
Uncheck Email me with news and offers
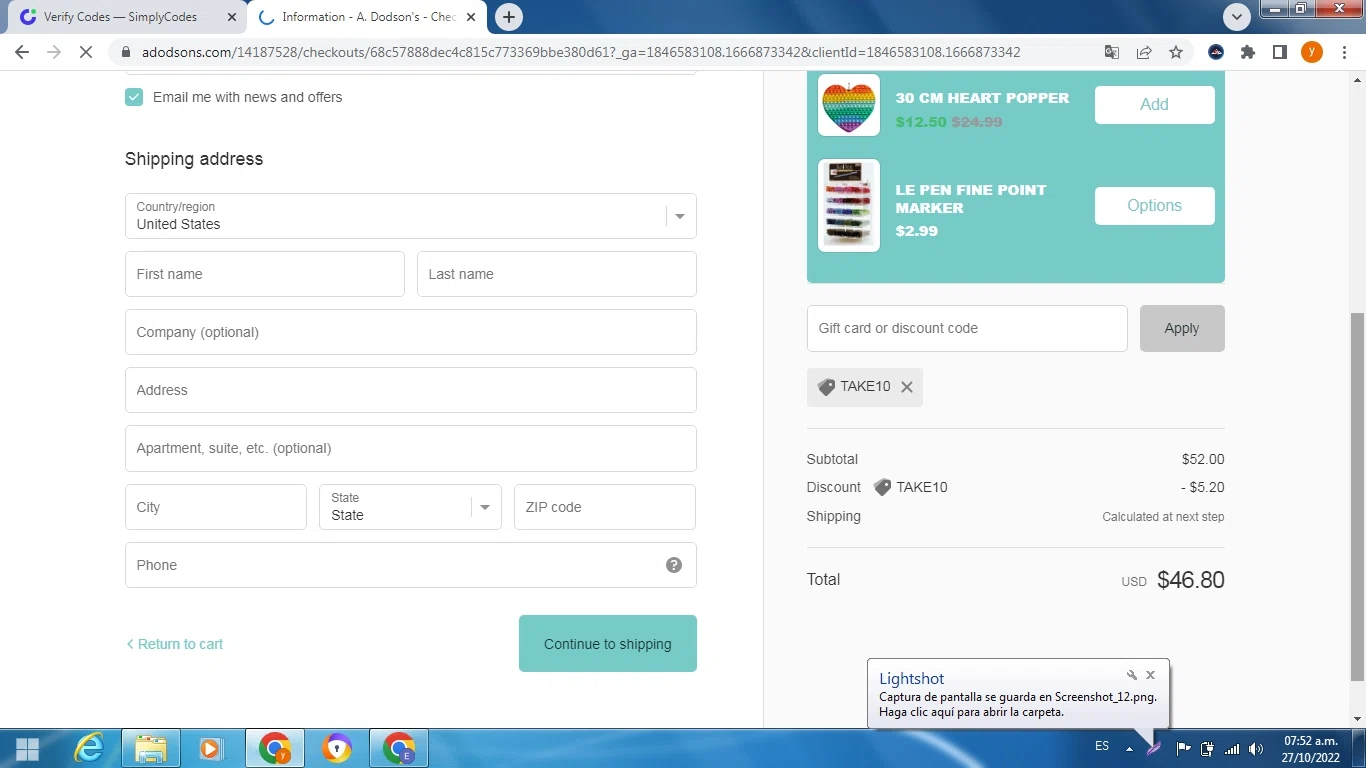(134, 97)
